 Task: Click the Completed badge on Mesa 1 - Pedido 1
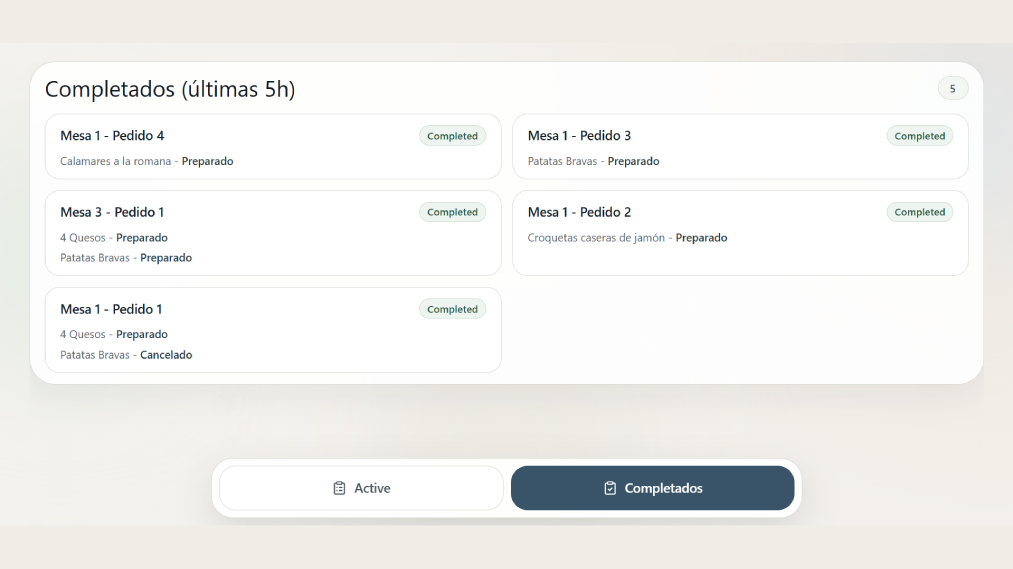click(452, 309)
